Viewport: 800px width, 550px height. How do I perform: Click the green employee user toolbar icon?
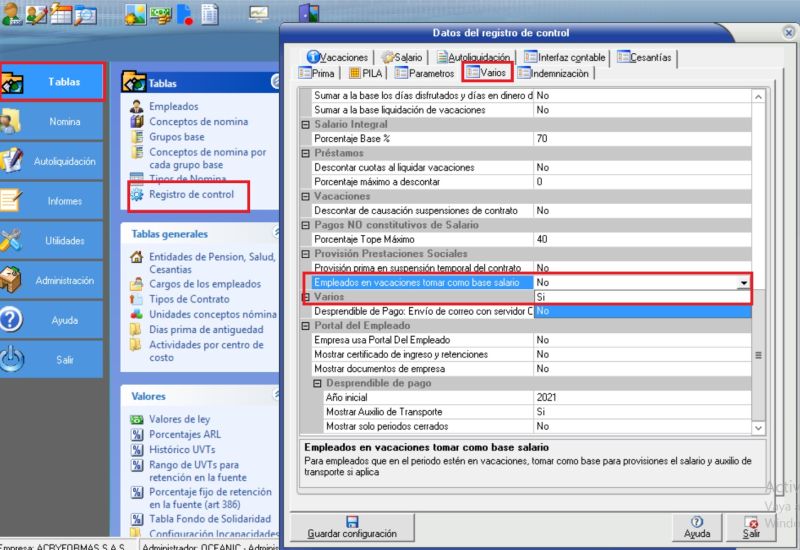(14, 14)
